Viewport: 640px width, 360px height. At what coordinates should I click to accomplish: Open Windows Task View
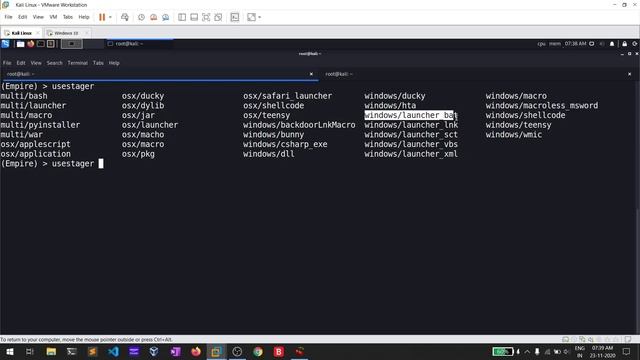click(30, 351)
